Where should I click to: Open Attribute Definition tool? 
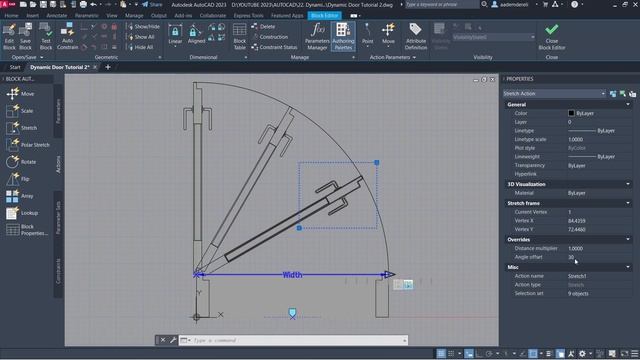(x=416, y=37)
